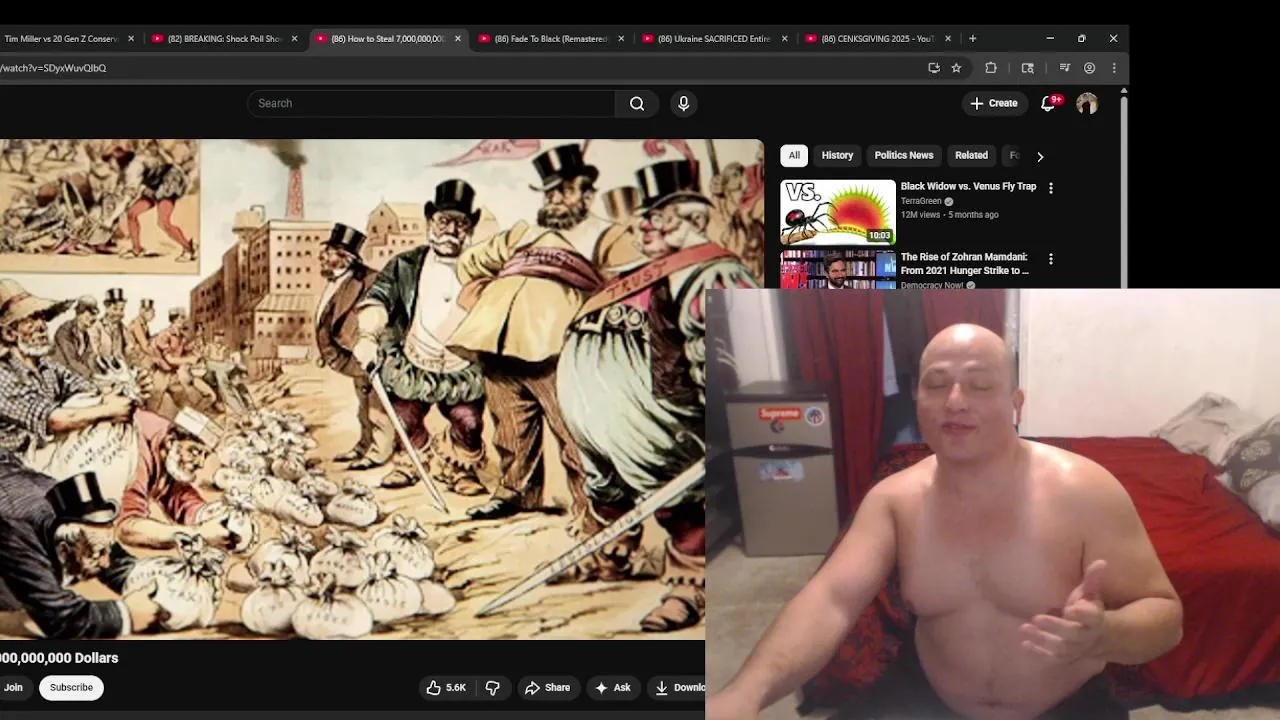Select the All filter chip

(794, 156)
